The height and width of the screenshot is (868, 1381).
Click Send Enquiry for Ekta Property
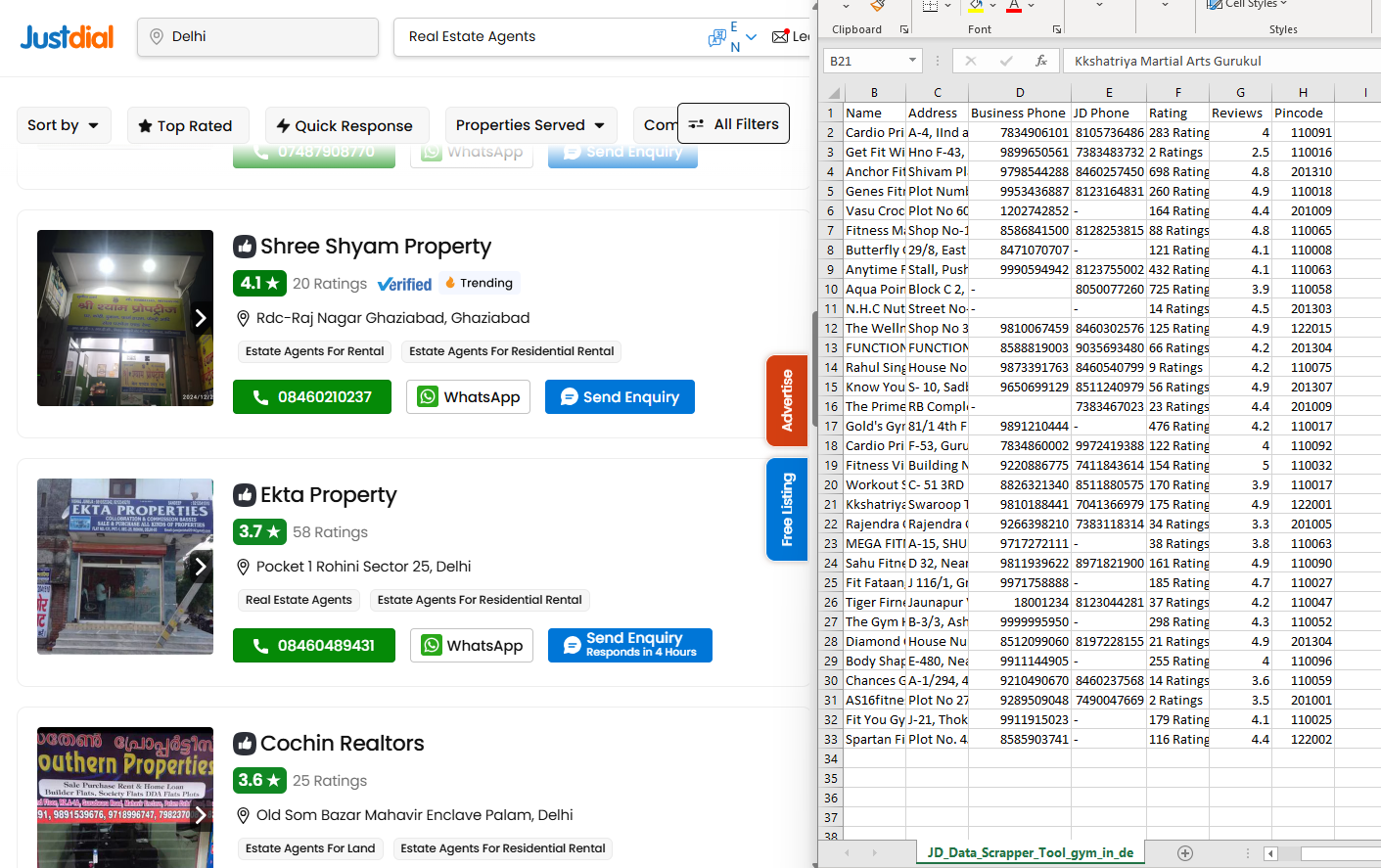pyautogui.click(x=629, y=646)
